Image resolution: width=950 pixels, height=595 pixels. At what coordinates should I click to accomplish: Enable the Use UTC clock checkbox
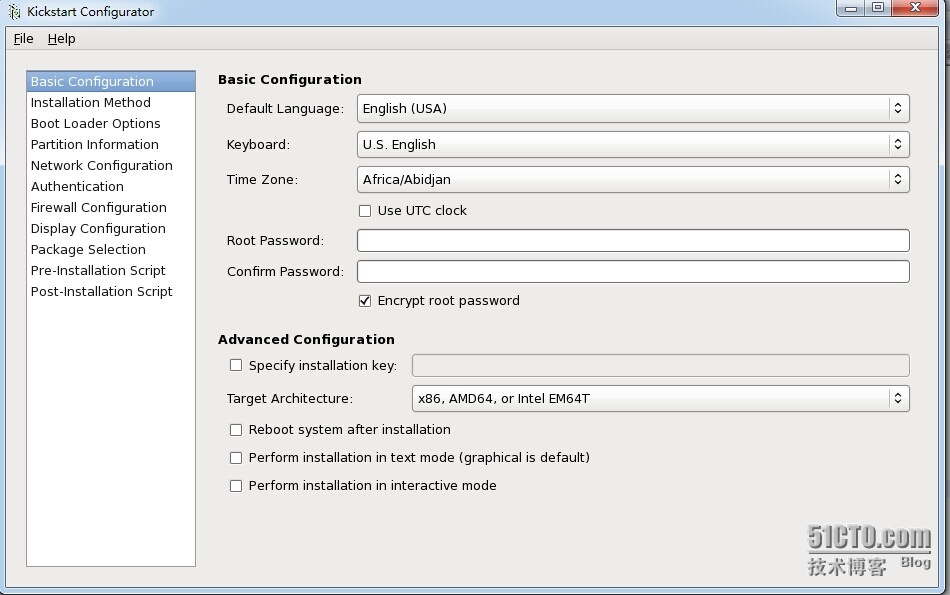tap(365, 211)
